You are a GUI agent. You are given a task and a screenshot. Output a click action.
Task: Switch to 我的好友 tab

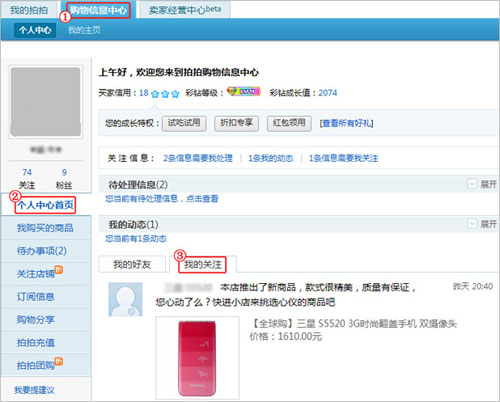click(132, 264)
